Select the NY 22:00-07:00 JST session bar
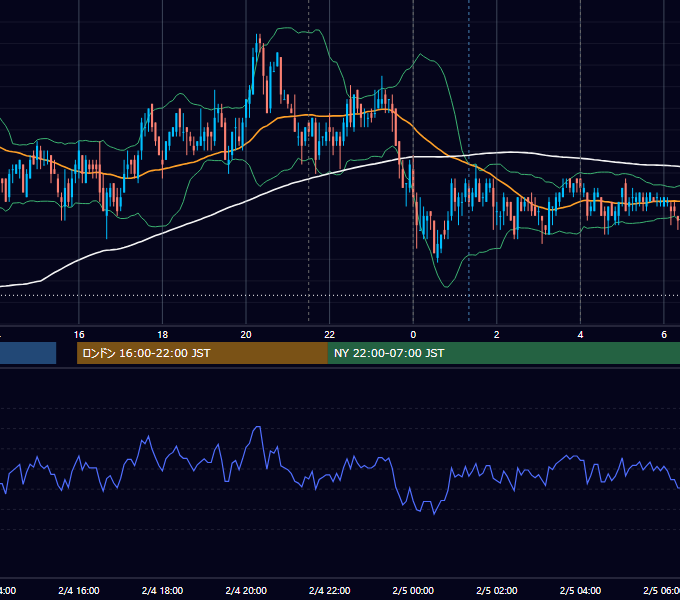This screenshot has width=680, height=600. pyautogui.click(x=503, y=353)
